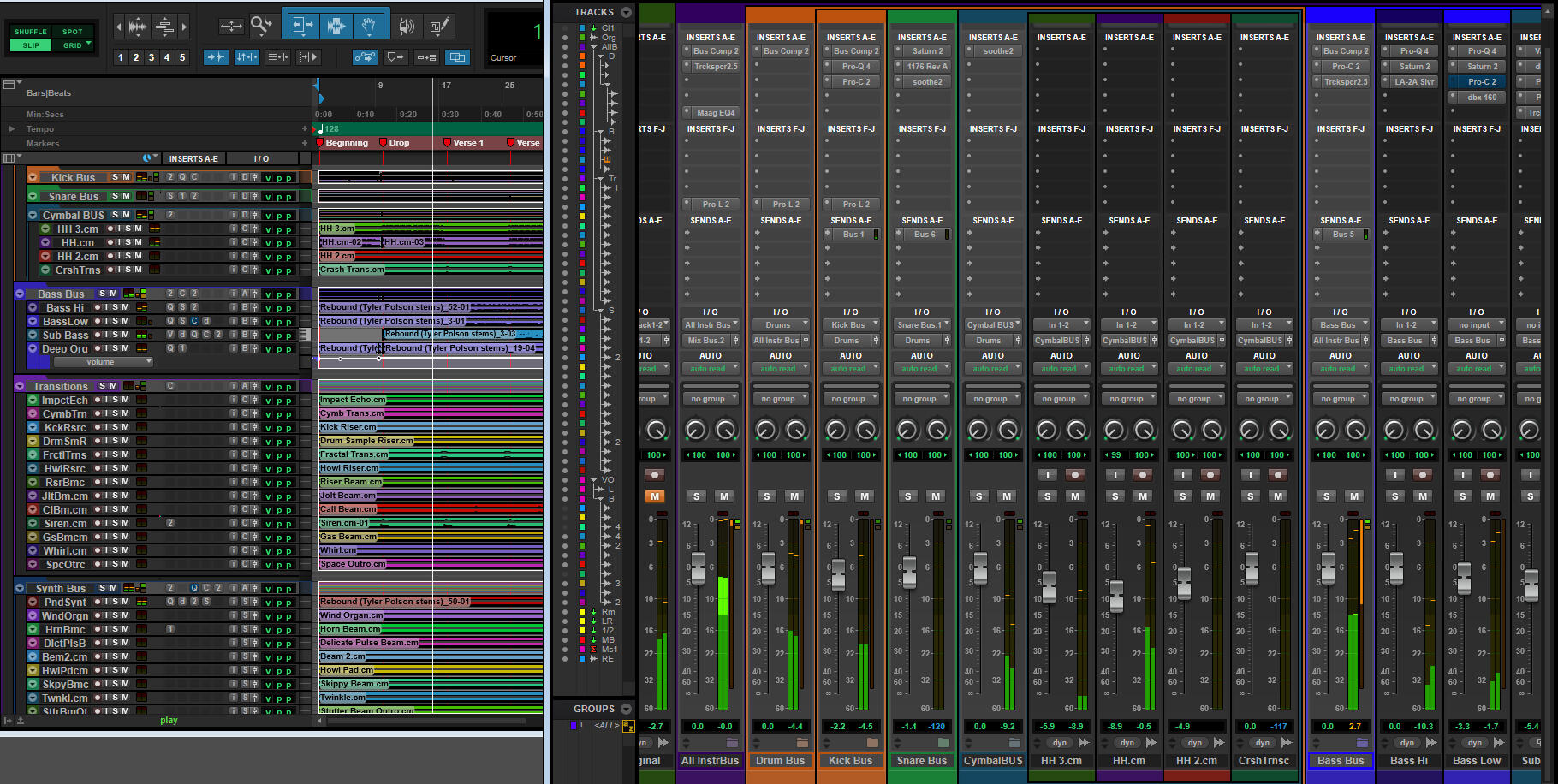Switch to Shuffle edit mode
This screenshot has width=1558, height=784.
click(31, 32)
